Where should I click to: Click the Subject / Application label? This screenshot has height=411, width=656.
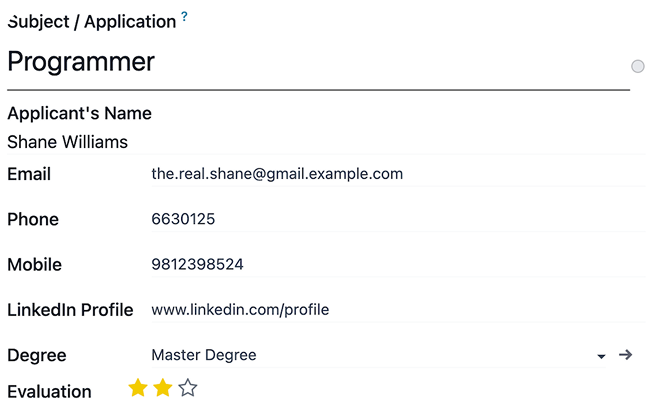pos(92,21)
